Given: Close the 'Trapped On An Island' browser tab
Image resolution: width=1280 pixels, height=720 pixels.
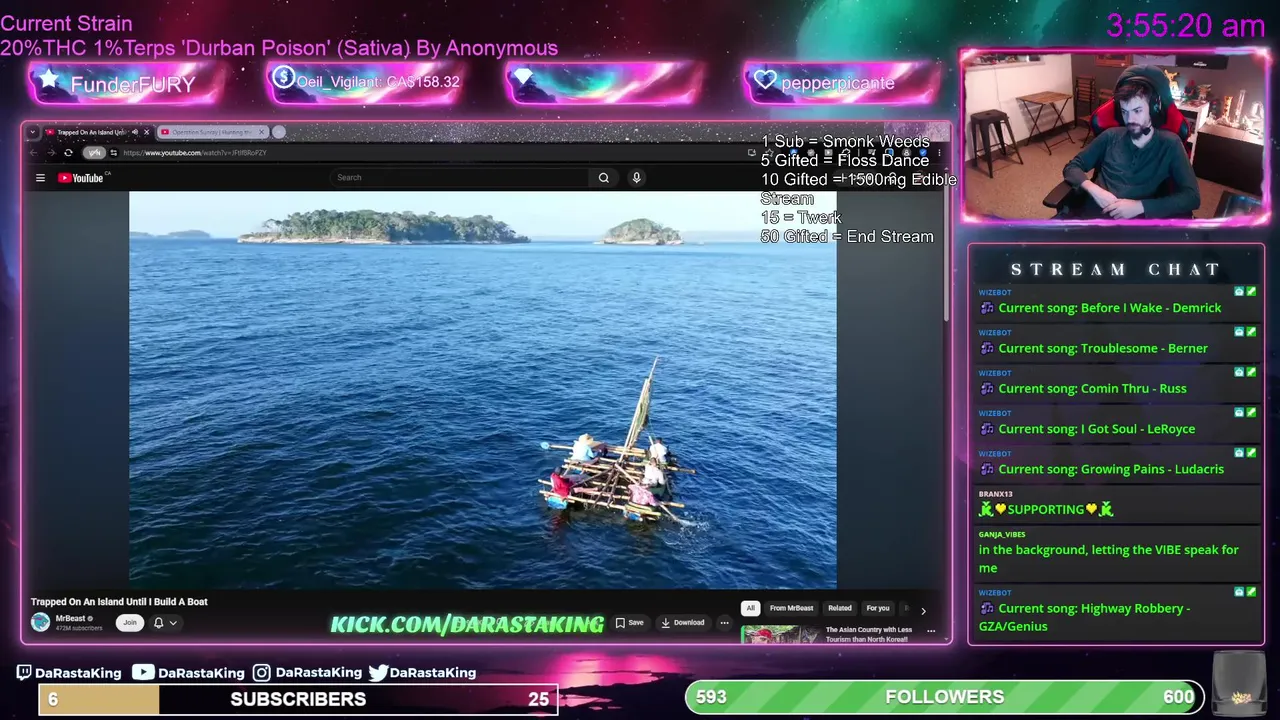Looking at the screenshot, I should 147,132.
